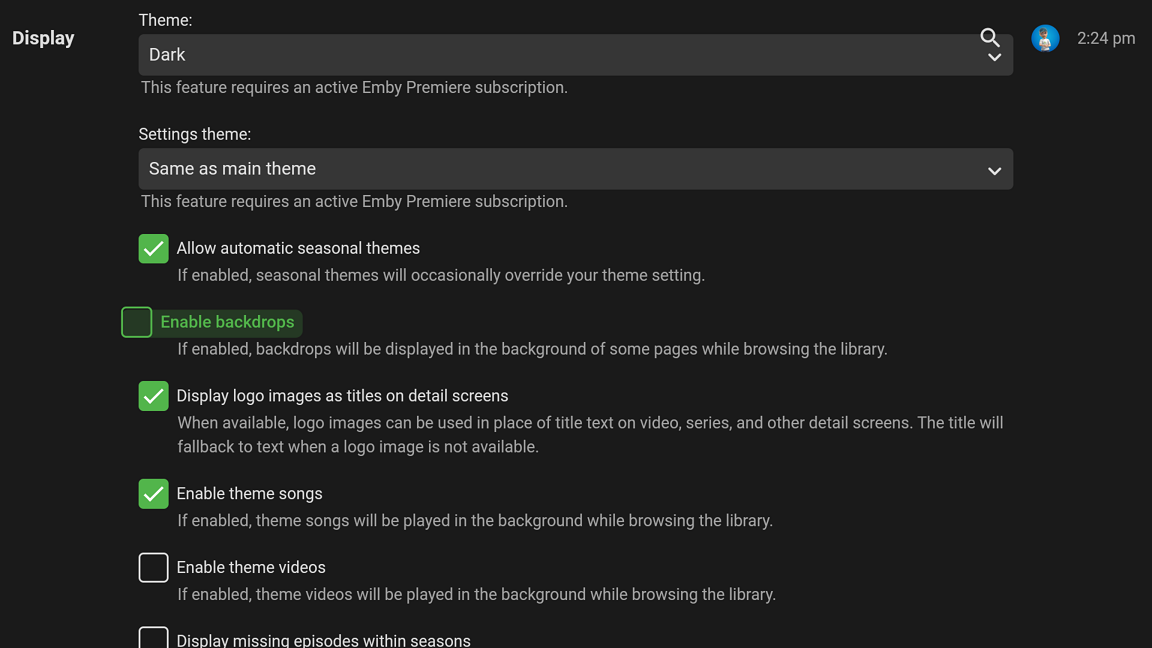Click the 'Enable theme songs' label
The width and height of the screenshot is (1152, 648).
pyautogui.click(x=249, y=494)
